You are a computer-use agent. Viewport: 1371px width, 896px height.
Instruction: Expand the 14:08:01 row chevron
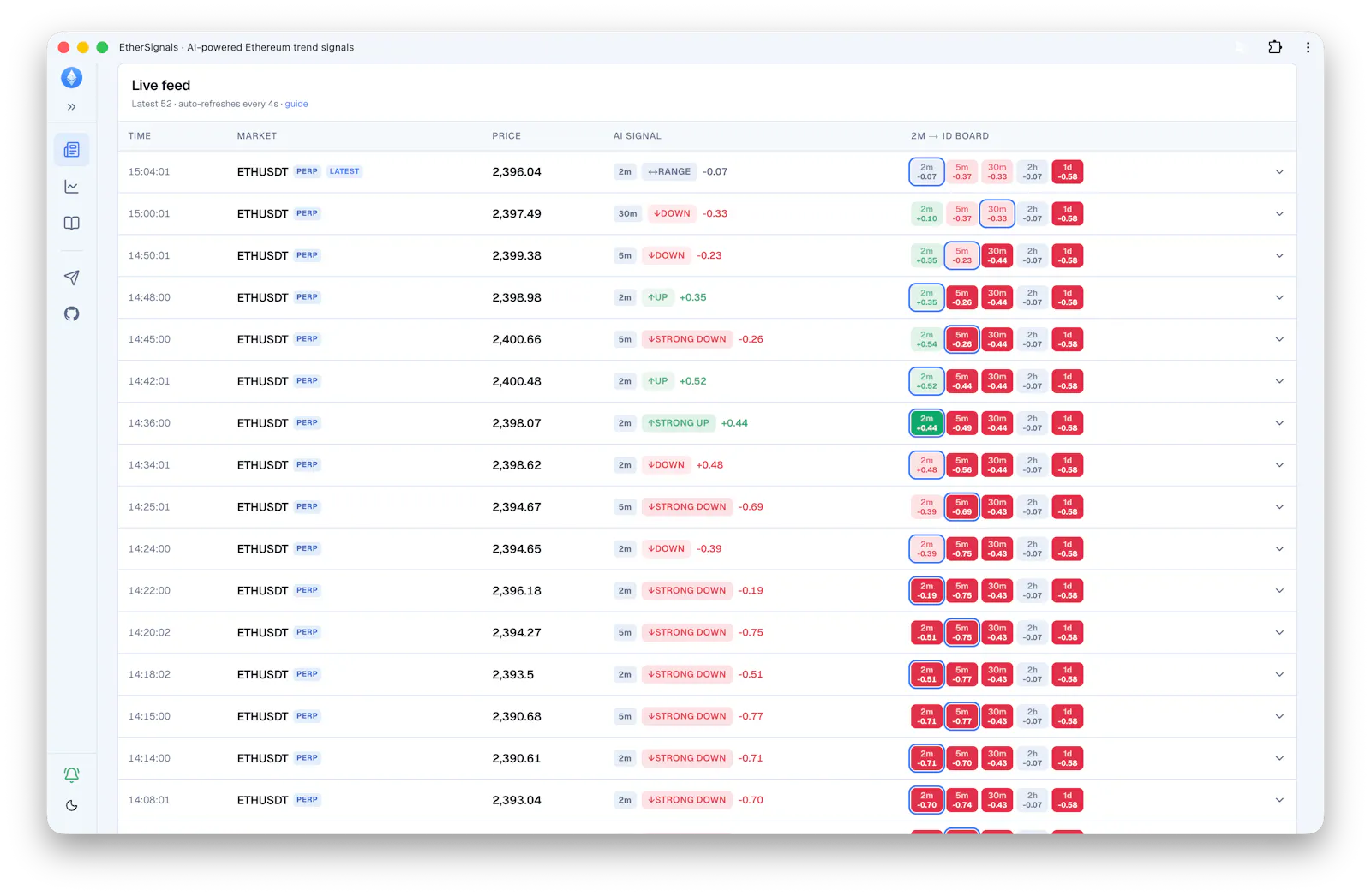click(1279, 800)
